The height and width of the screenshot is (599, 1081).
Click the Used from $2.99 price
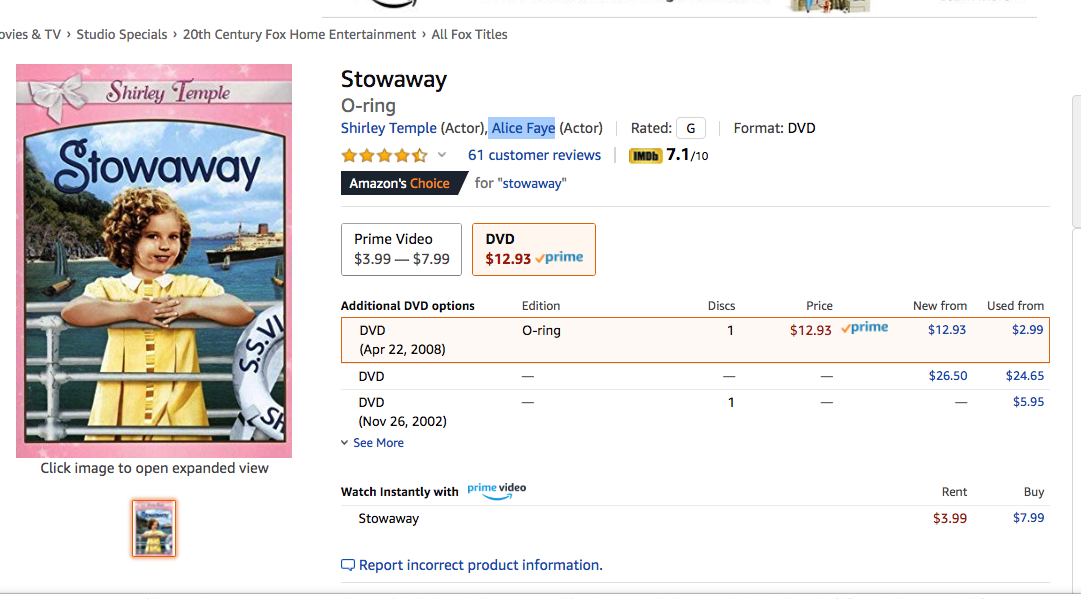point(1027,329)
